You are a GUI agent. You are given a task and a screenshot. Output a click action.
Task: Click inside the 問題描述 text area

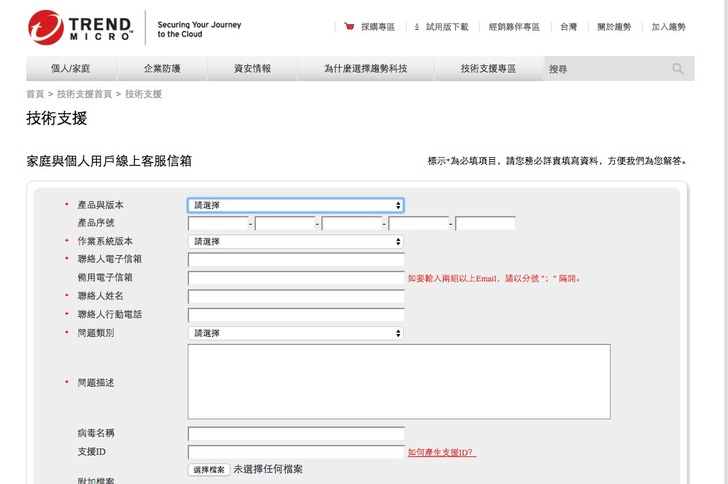[398, 381]
